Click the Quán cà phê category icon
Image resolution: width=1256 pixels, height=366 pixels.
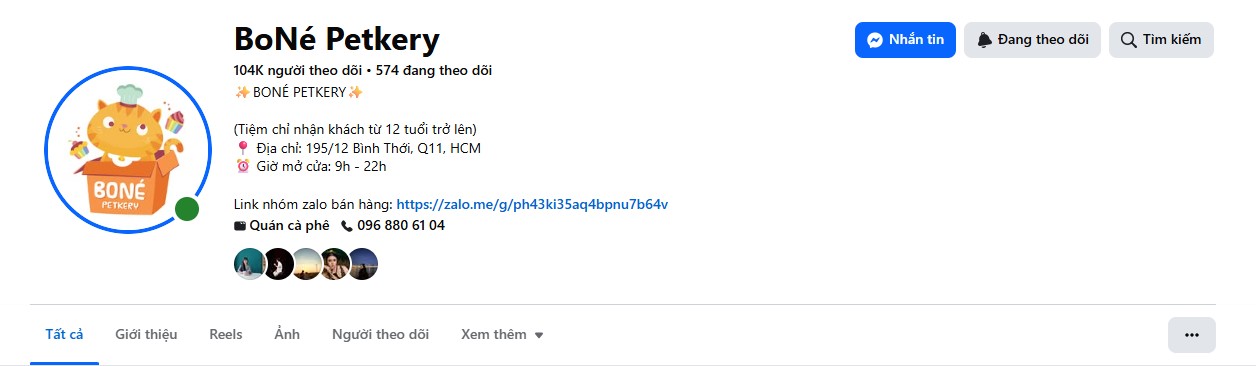click(240, 226)
